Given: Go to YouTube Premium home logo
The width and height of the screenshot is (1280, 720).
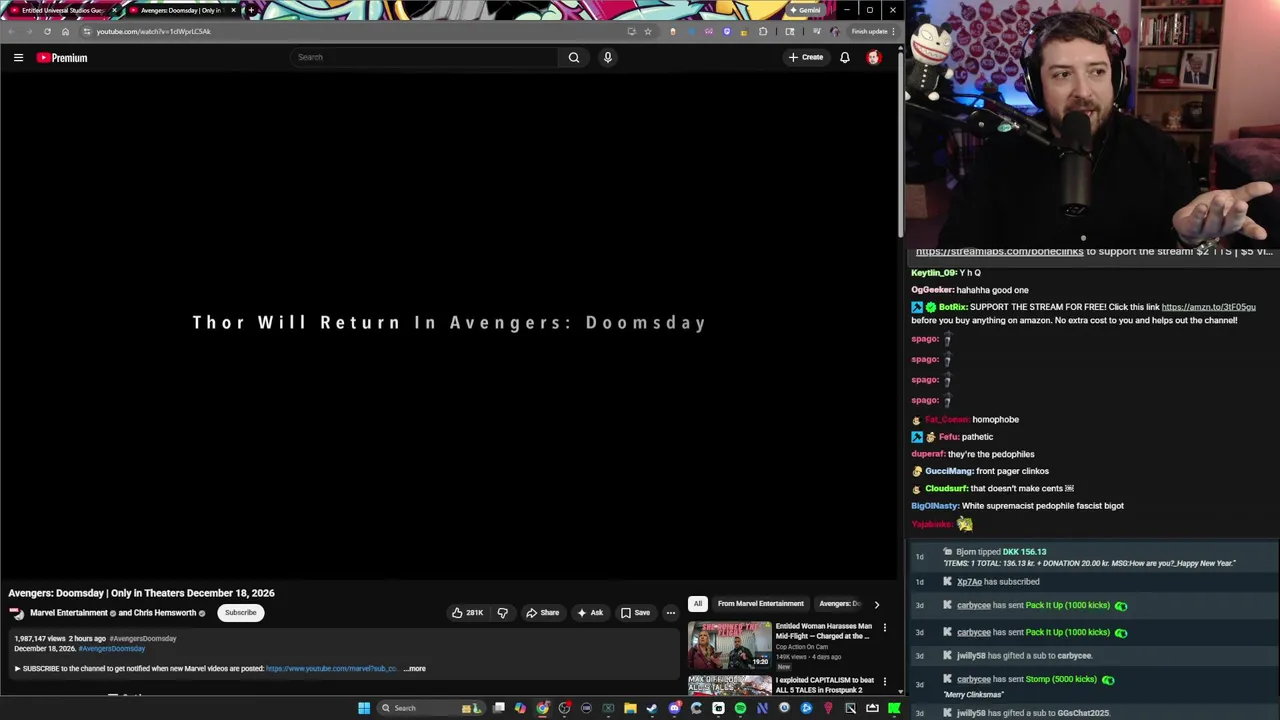Looking at the screenshot, I should click(x=62, y=58).
